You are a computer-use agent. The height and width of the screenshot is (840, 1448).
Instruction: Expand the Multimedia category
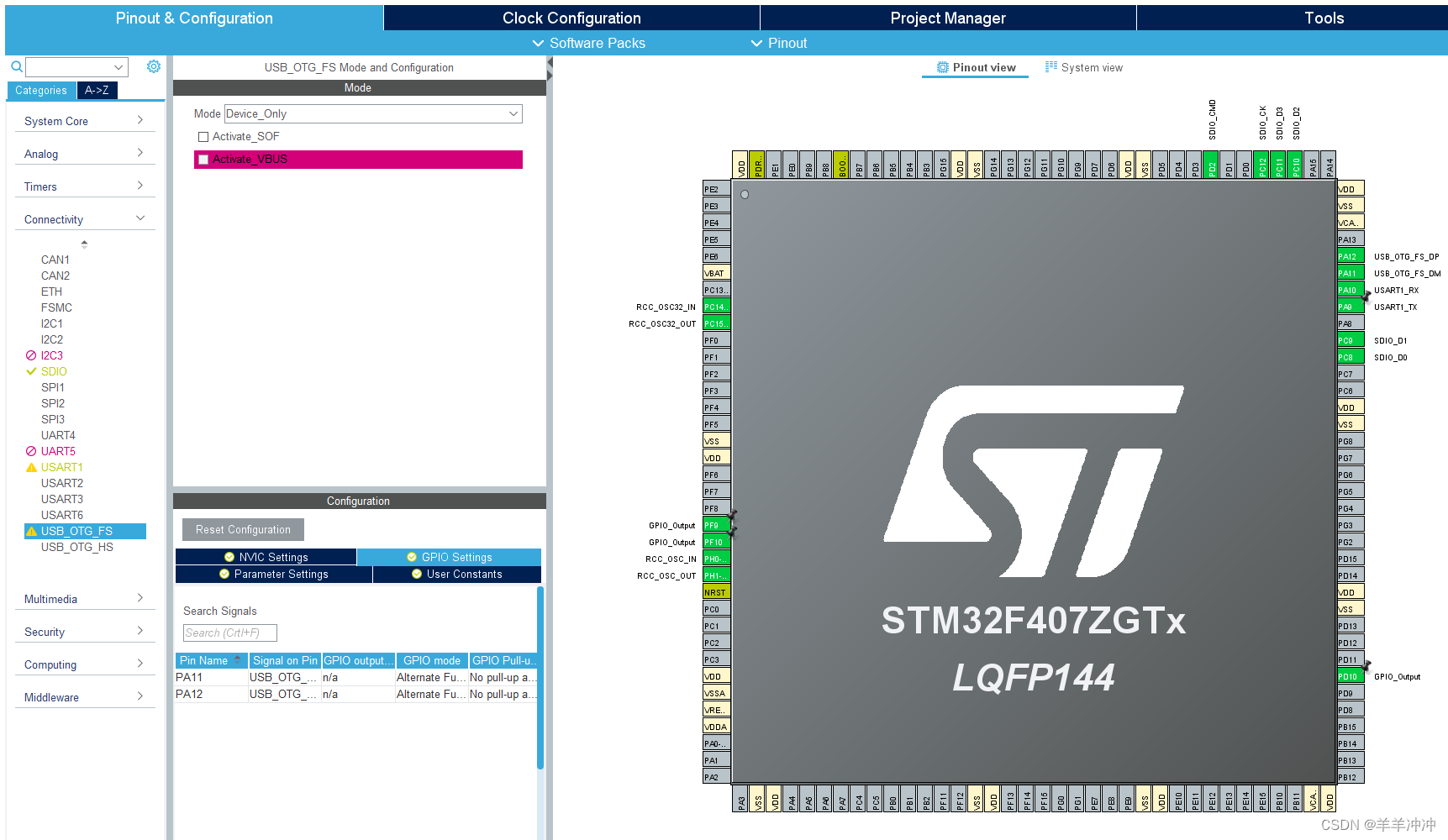pos(84,599)
